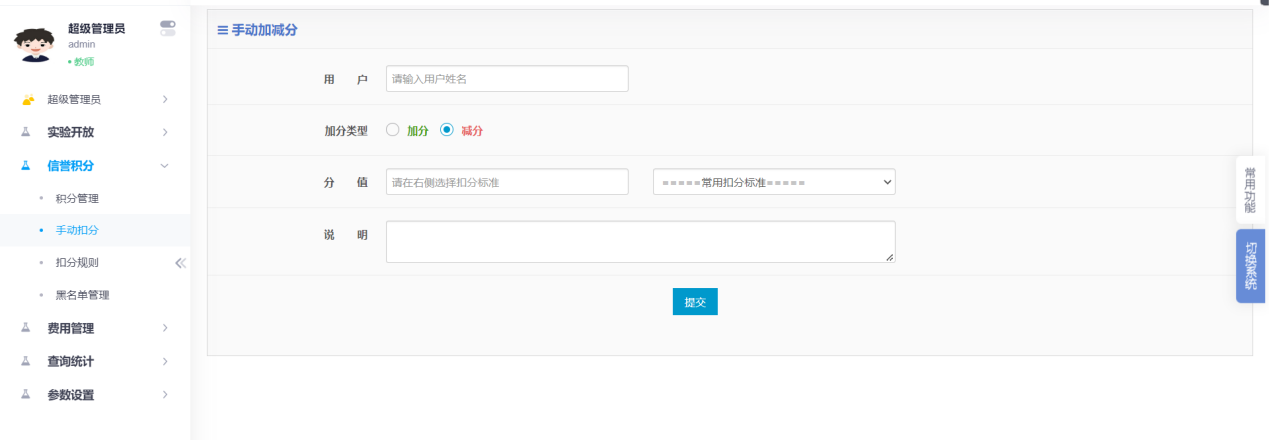Click the flask icon beside 实验开放

click(x=26, y=132)
